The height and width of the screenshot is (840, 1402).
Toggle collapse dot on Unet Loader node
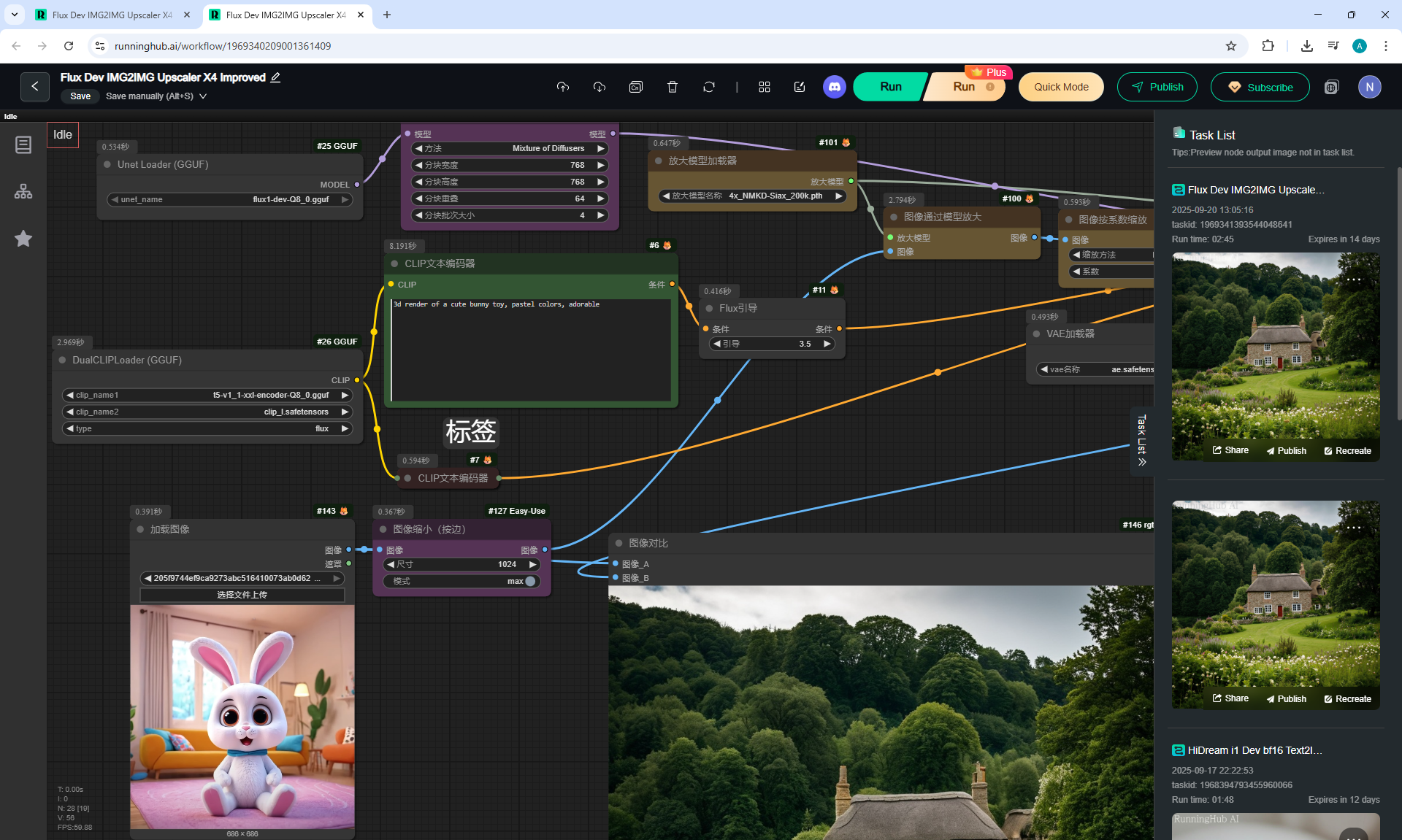pyautogui.click(x=107, y=164)
